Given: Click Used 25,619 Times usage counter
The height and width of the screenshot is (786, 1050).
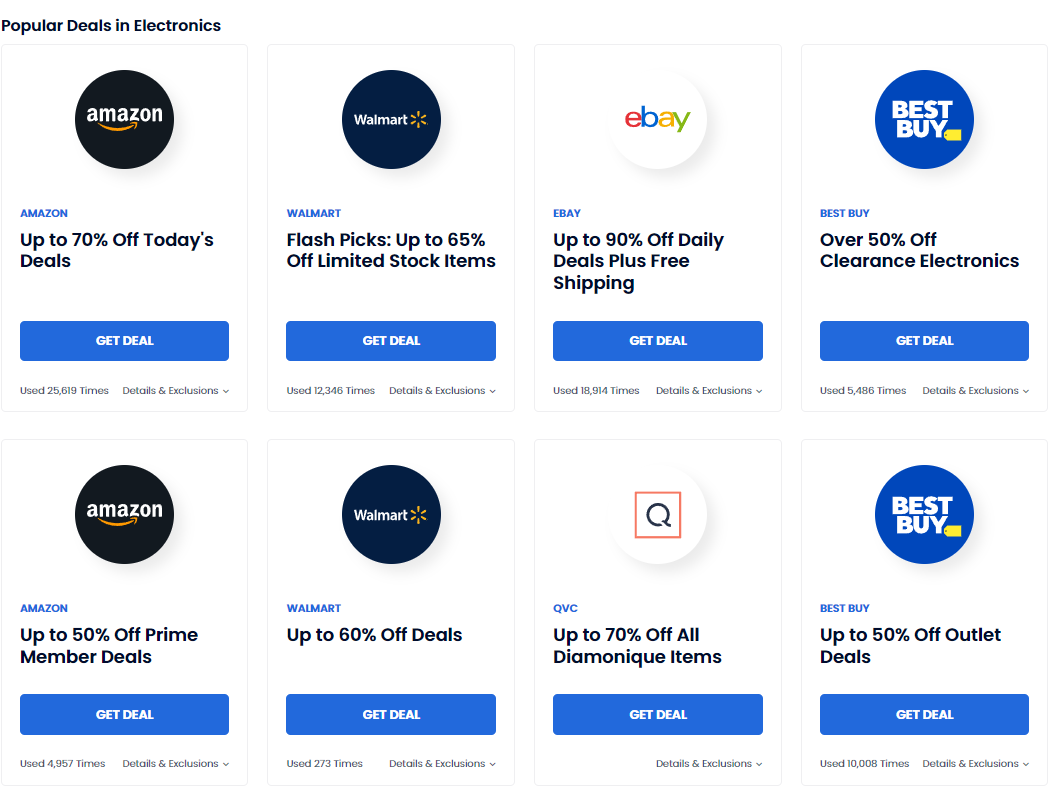Looking at the screenshot, I should click(x=64, y=390).
